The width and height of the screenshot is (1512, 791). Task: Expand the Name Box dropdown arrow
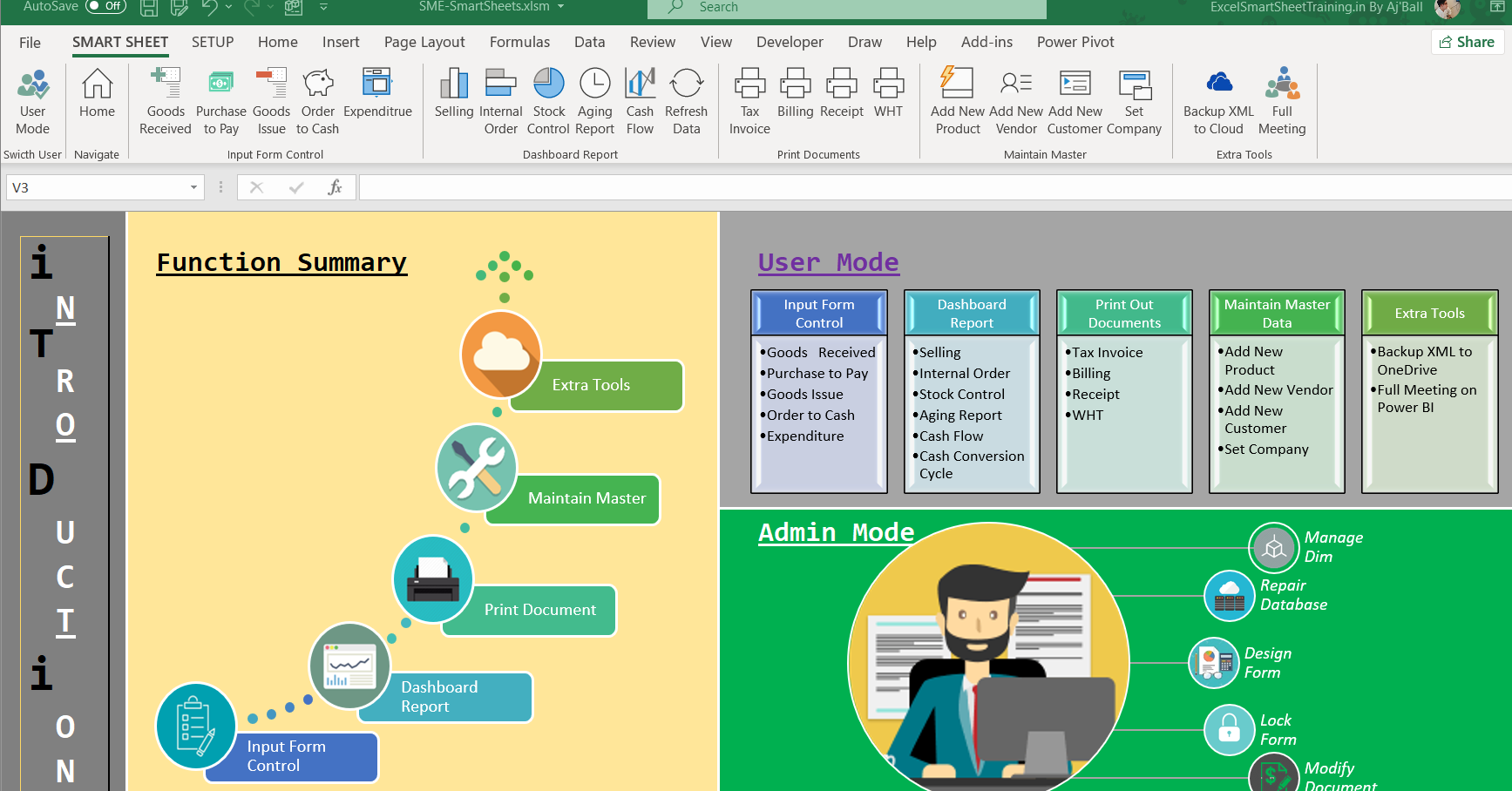(x=193, y=187)
